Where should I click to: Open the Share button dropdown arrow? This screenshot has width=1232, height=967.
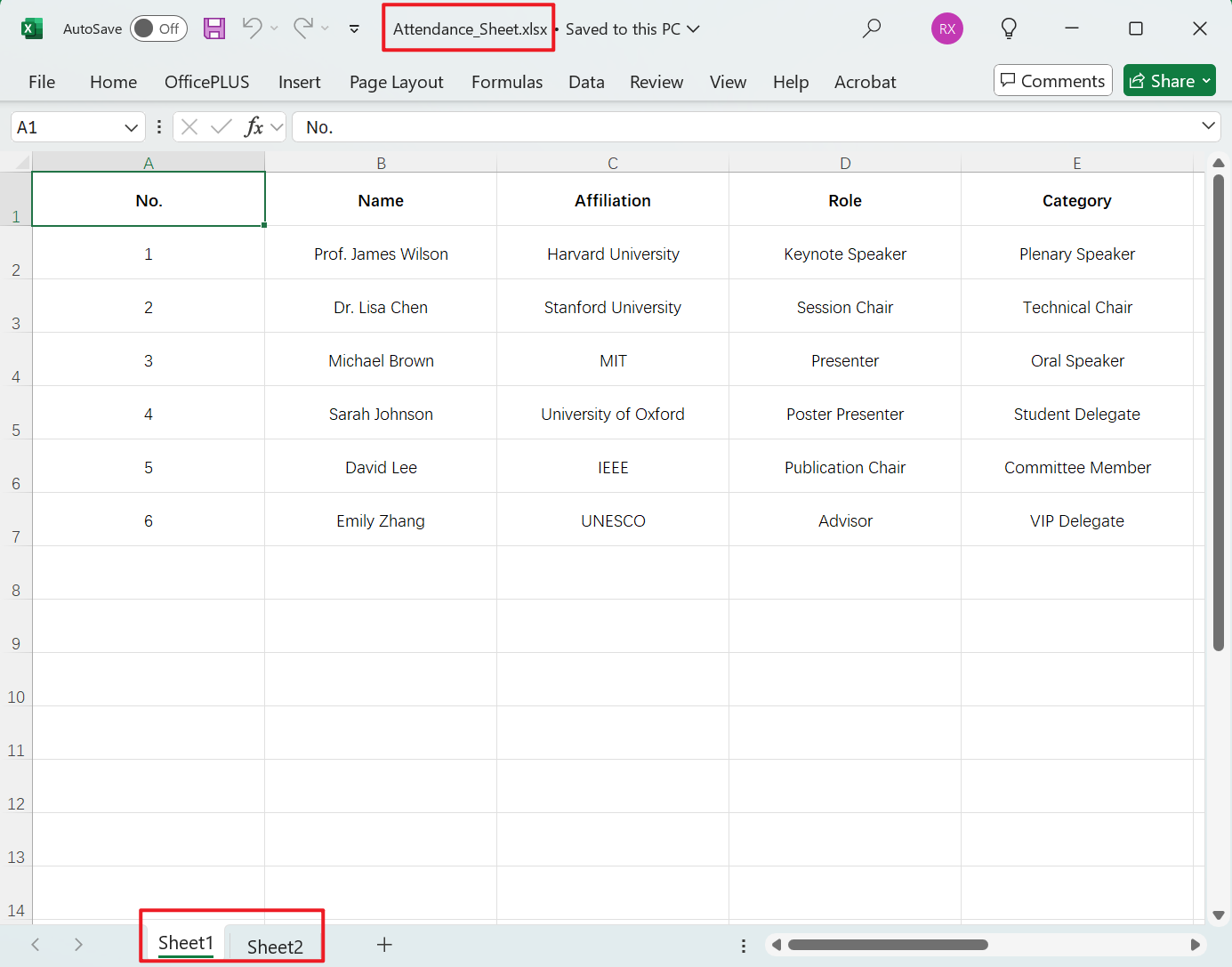pos(1206,81)
